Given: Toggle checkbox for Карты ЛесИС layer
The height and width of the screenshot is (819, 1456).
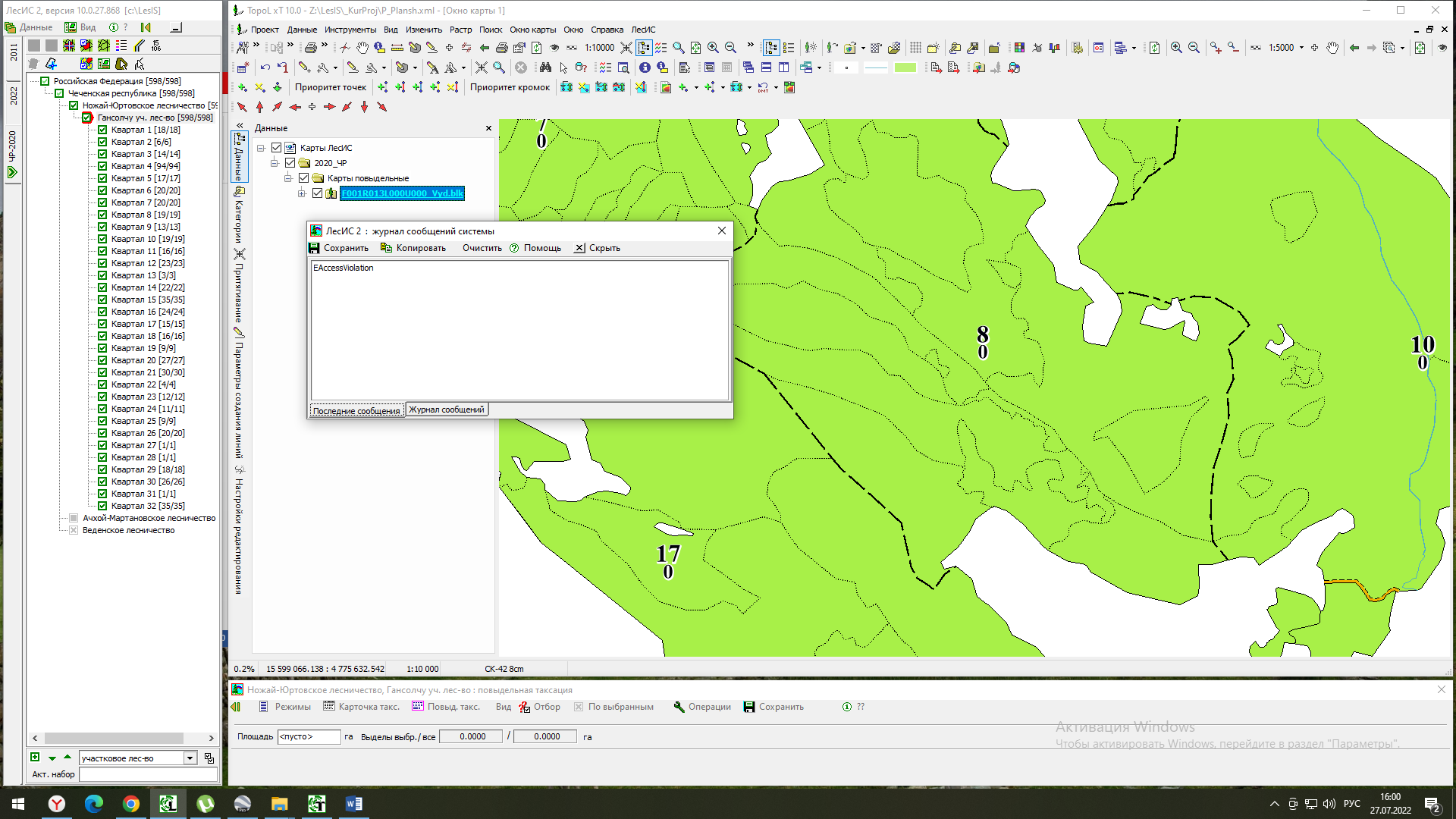Looking at the screenshot, I should tap(276, 148).
